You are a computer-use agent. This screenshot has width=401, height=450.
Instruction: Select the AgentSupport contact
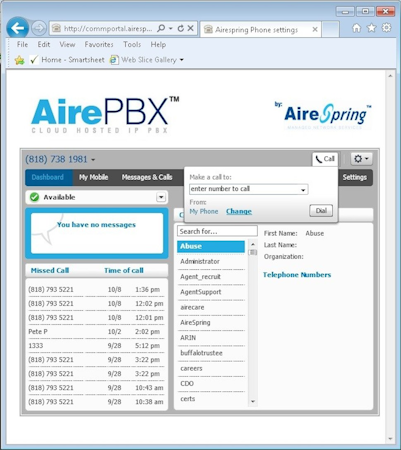(211, 292)
